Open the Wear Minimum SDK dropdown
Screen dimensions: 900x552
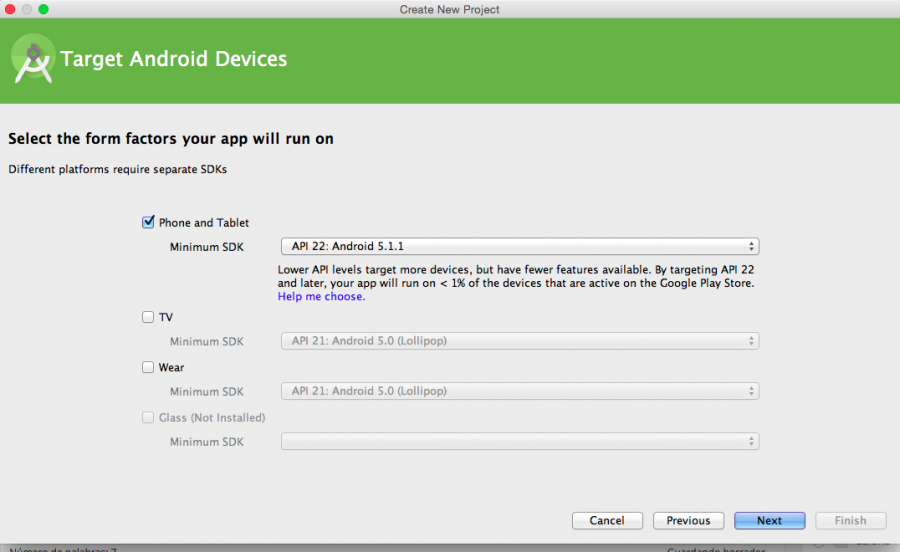tap(520, 391)
